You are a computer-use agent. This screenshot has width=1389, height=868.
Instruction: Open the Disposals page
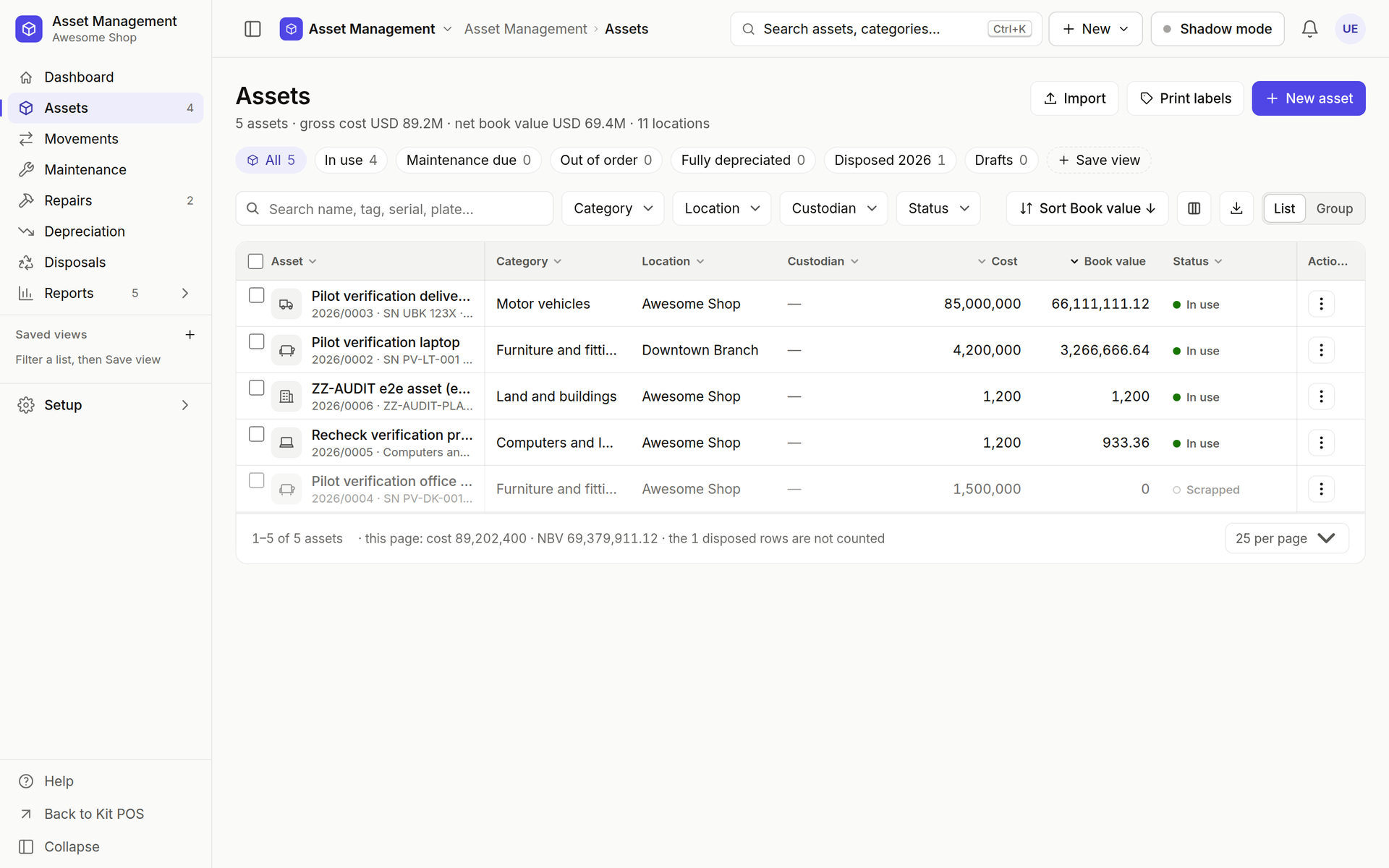coord(106,262)
